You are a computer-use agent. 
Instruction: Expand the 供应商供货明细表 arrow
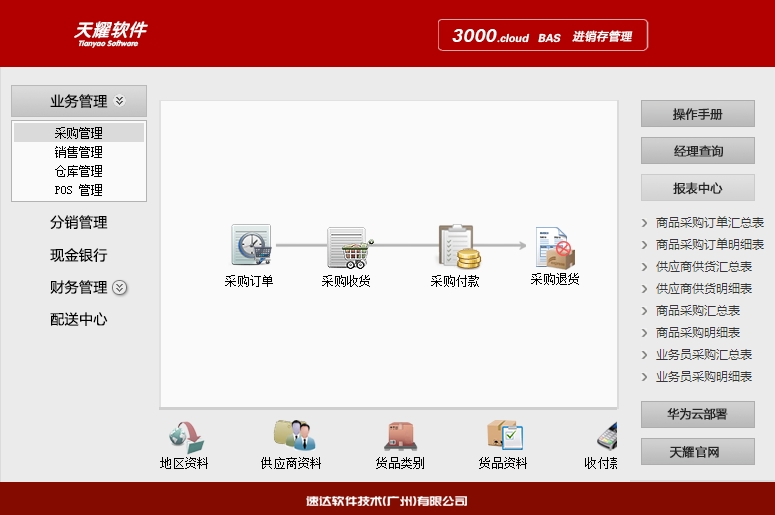click(x=644, y=289)
